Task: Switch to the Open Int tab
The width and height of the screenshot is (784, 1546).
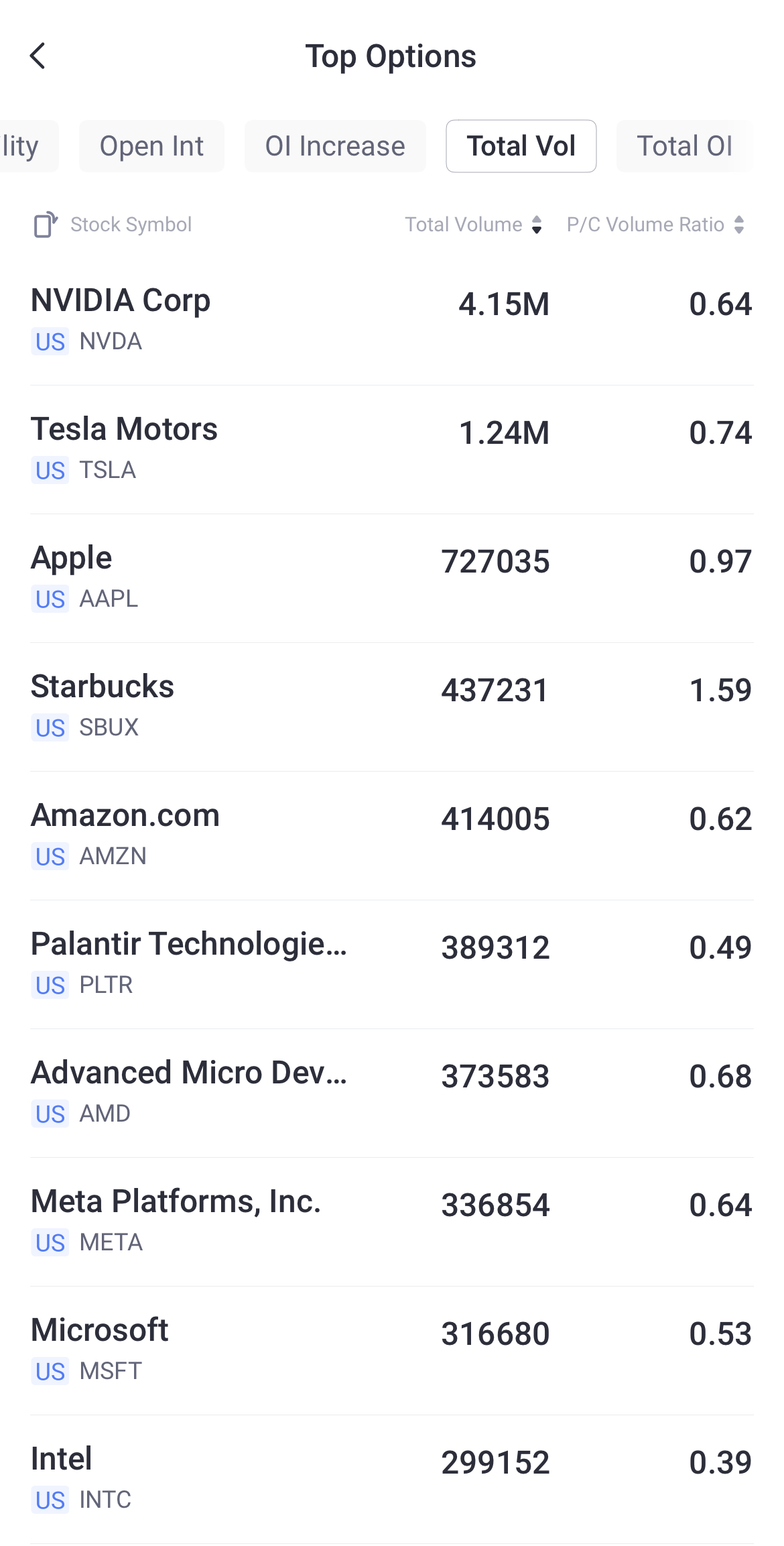Action: 151,146
